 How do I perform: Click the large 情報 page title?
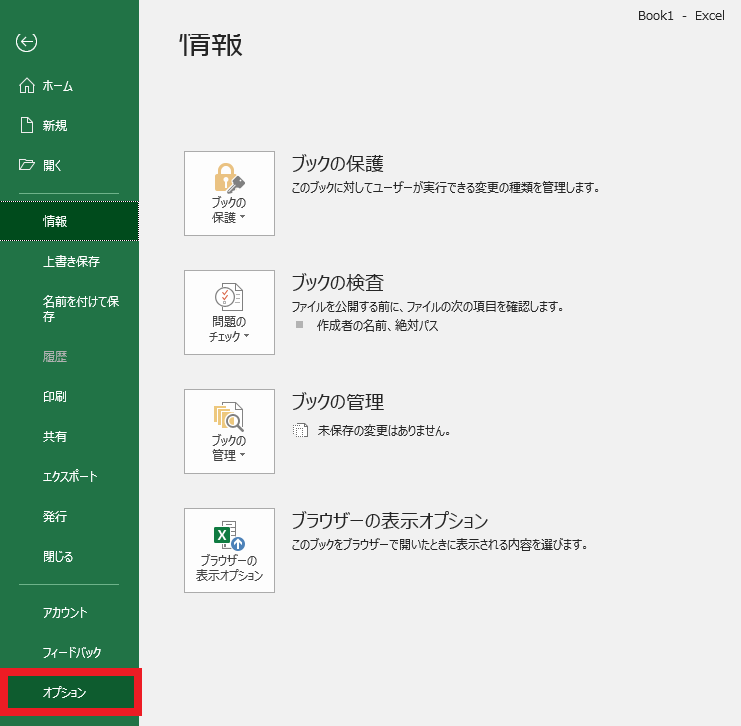(211, 45)
